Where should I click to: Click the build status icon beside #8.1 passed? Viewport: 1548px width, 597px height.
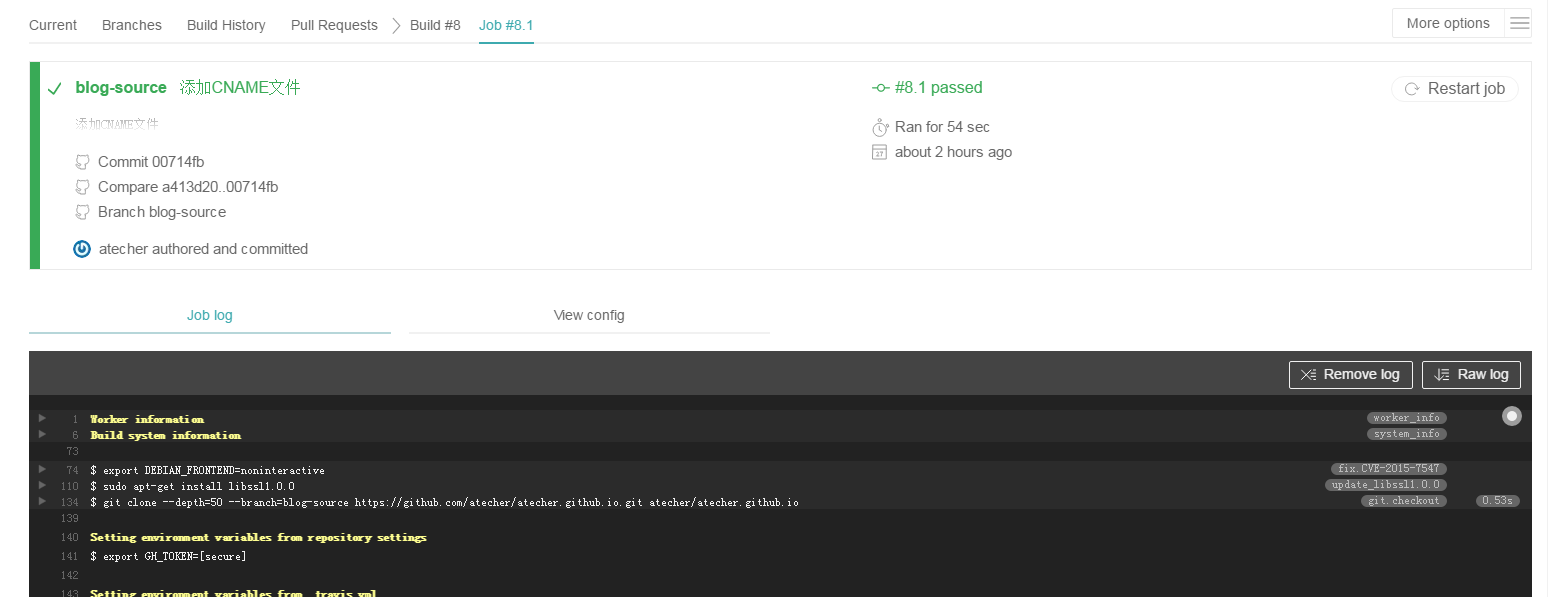click(880, 88)
